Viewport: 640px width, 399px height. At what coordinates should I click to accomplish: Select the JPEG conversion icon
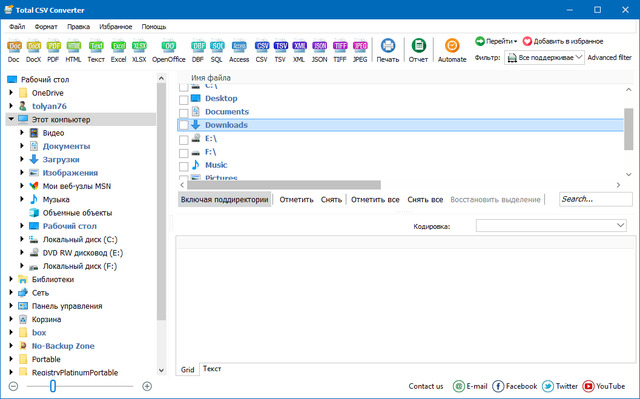pos(360,46)
